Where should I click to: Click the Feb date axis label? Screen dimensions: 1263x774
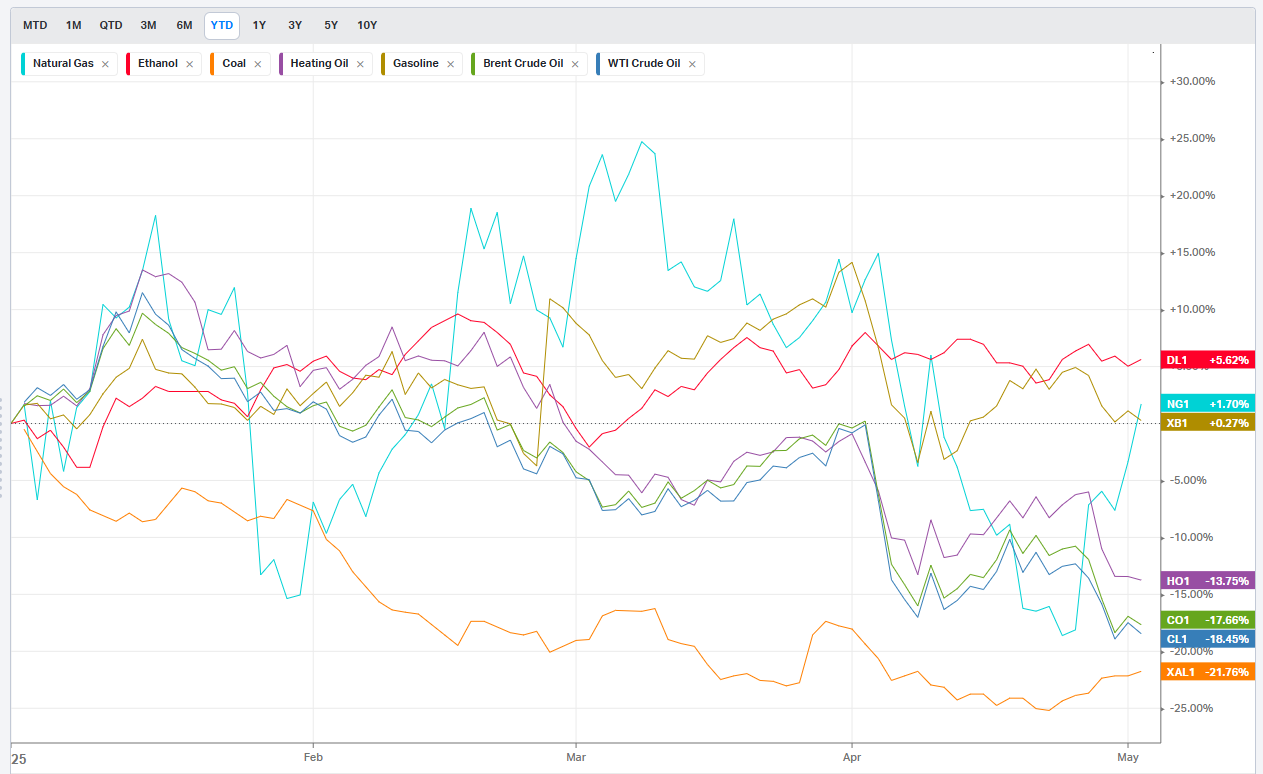click(313, 758)
